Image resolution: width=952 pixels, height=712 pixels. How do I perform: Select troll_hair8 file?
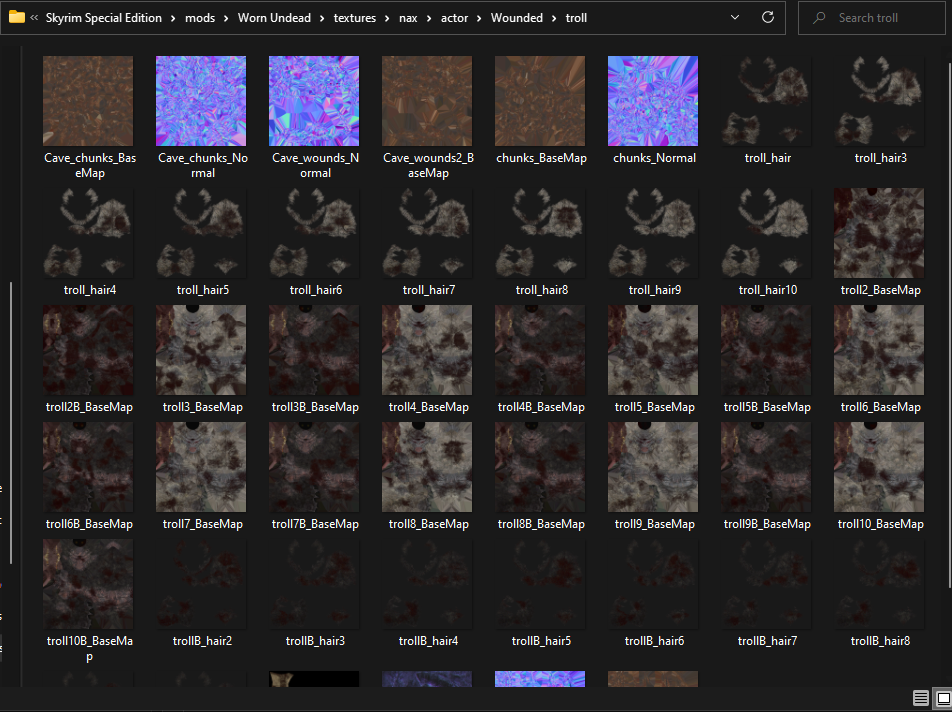[x=540, y=242]
